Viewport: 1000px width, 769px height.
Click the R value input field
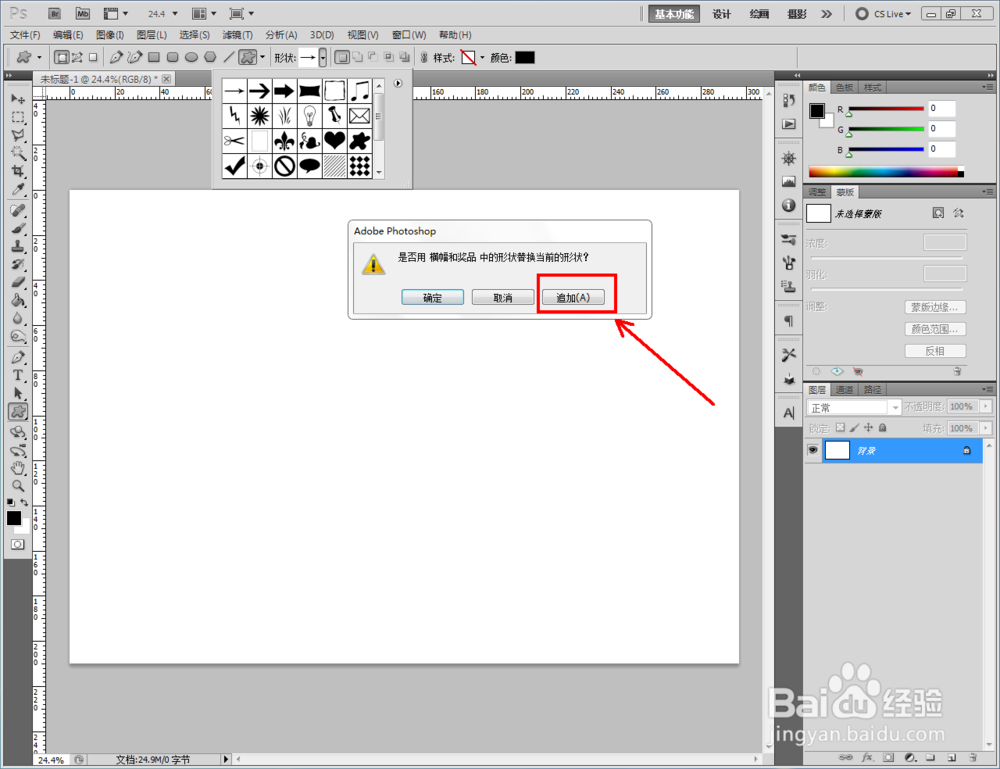tap(941, 108)
